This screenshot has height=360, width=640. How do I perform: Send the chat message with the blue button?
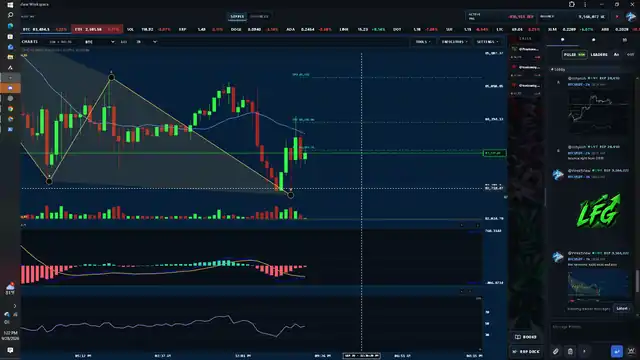point(617,351)
